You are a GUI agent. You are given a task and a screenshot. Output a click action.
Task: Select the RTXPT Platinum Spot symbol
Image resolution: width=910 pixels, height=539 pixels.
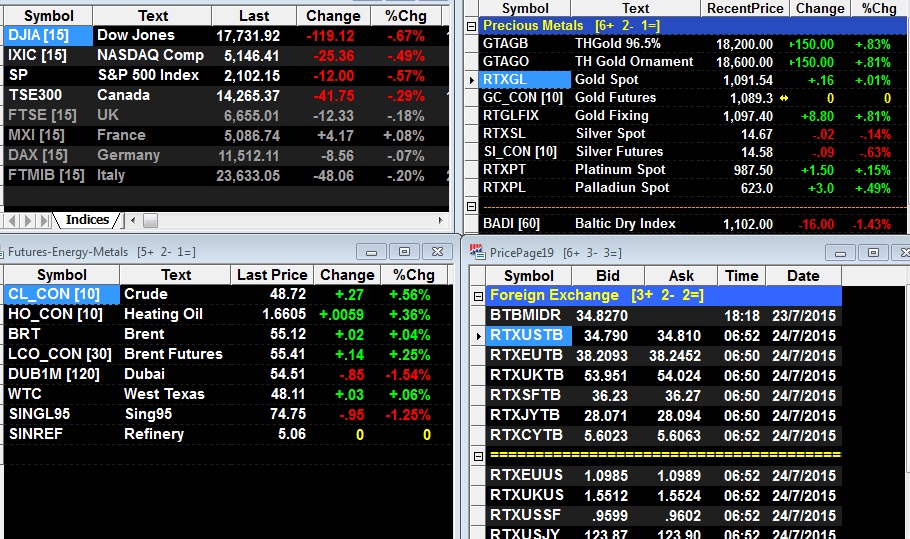[525, 169]
